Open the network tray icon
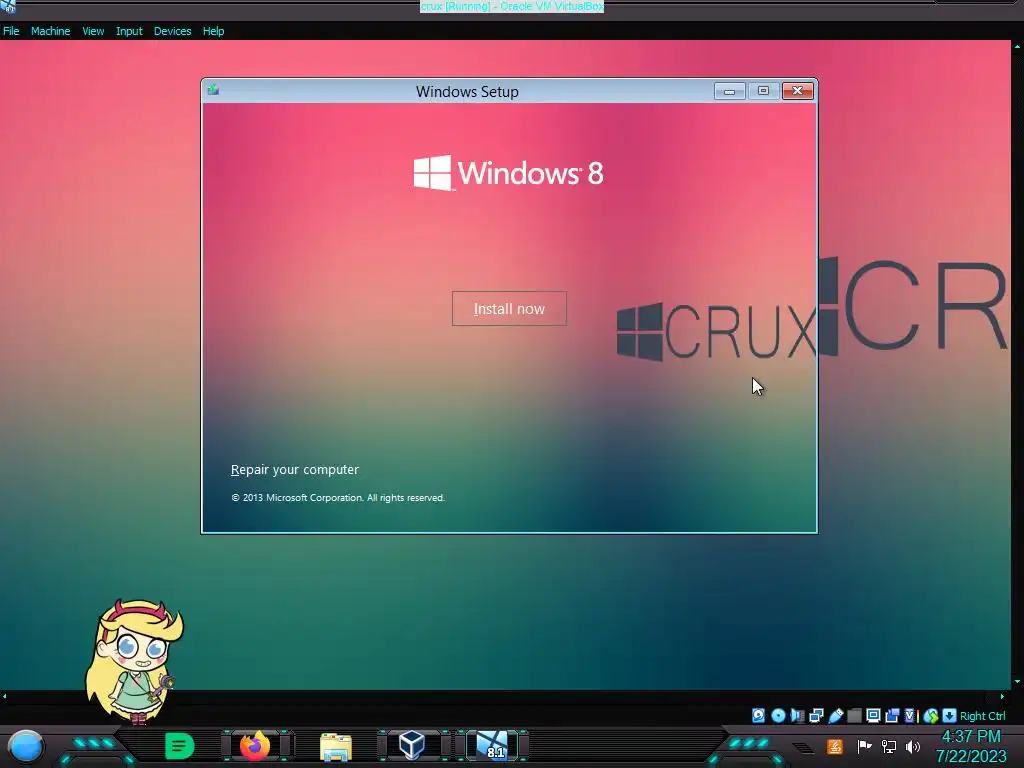The image size is (1024, 768). point(888,746)
